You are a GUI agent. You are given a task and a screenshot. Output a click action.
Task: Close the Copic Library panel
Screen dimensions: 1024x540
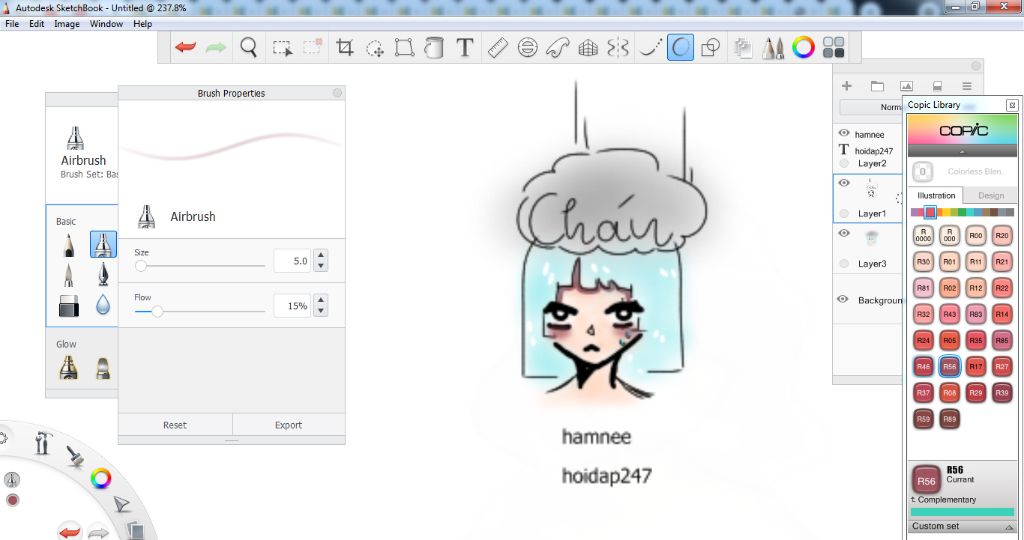point(1012,104)
